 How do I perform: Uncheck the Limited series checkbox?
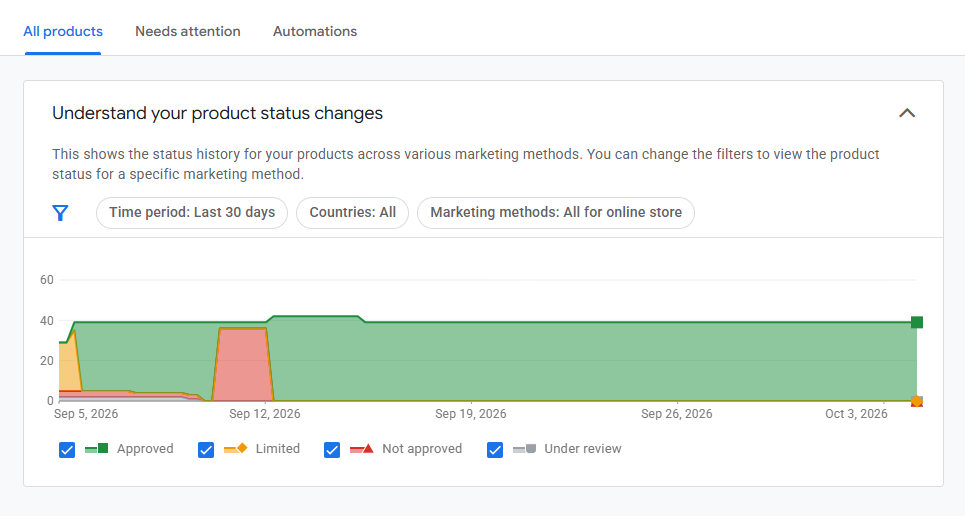[206, 449]
